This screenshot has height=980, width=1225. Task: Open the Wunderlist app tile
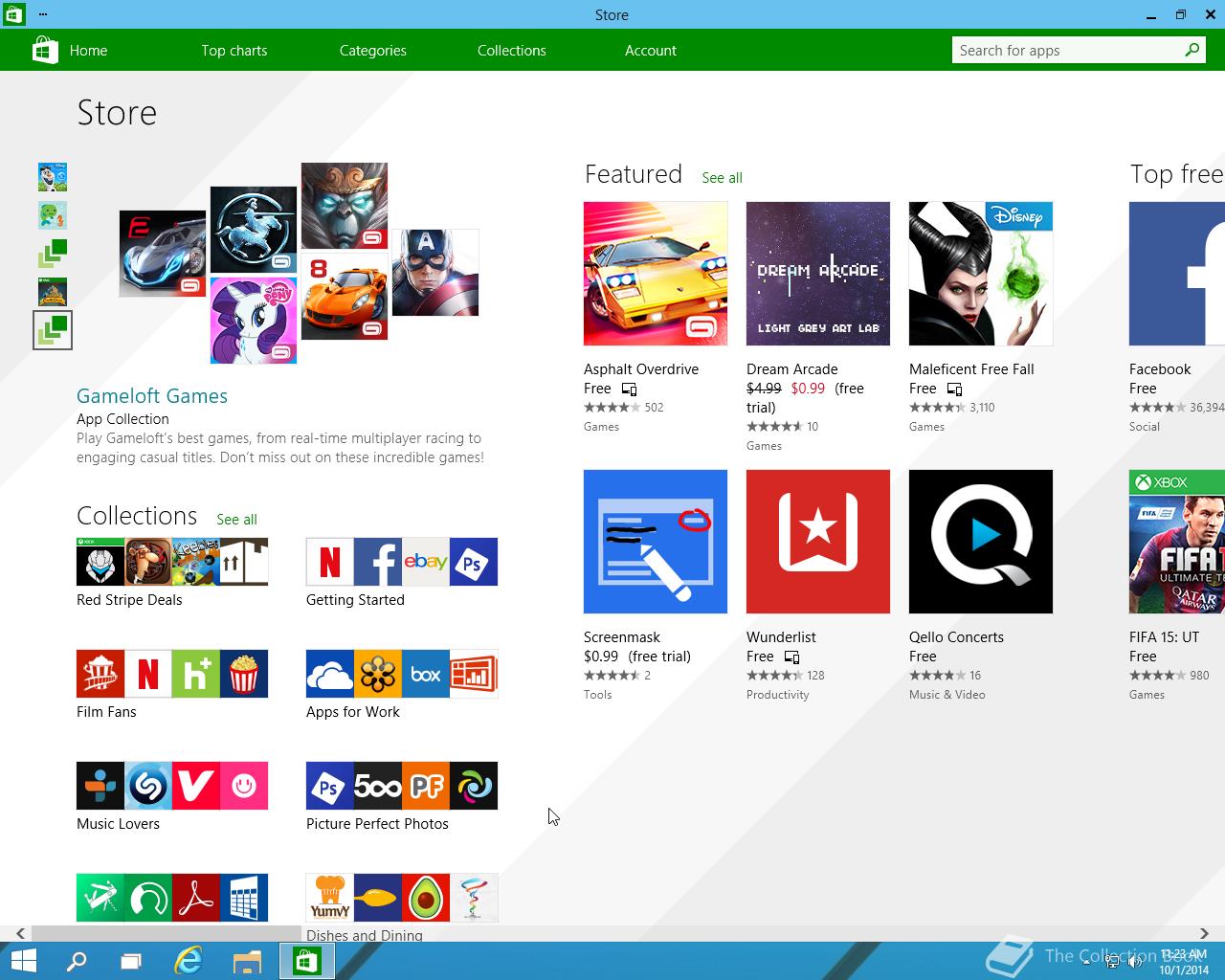click(x=818, y=542)
